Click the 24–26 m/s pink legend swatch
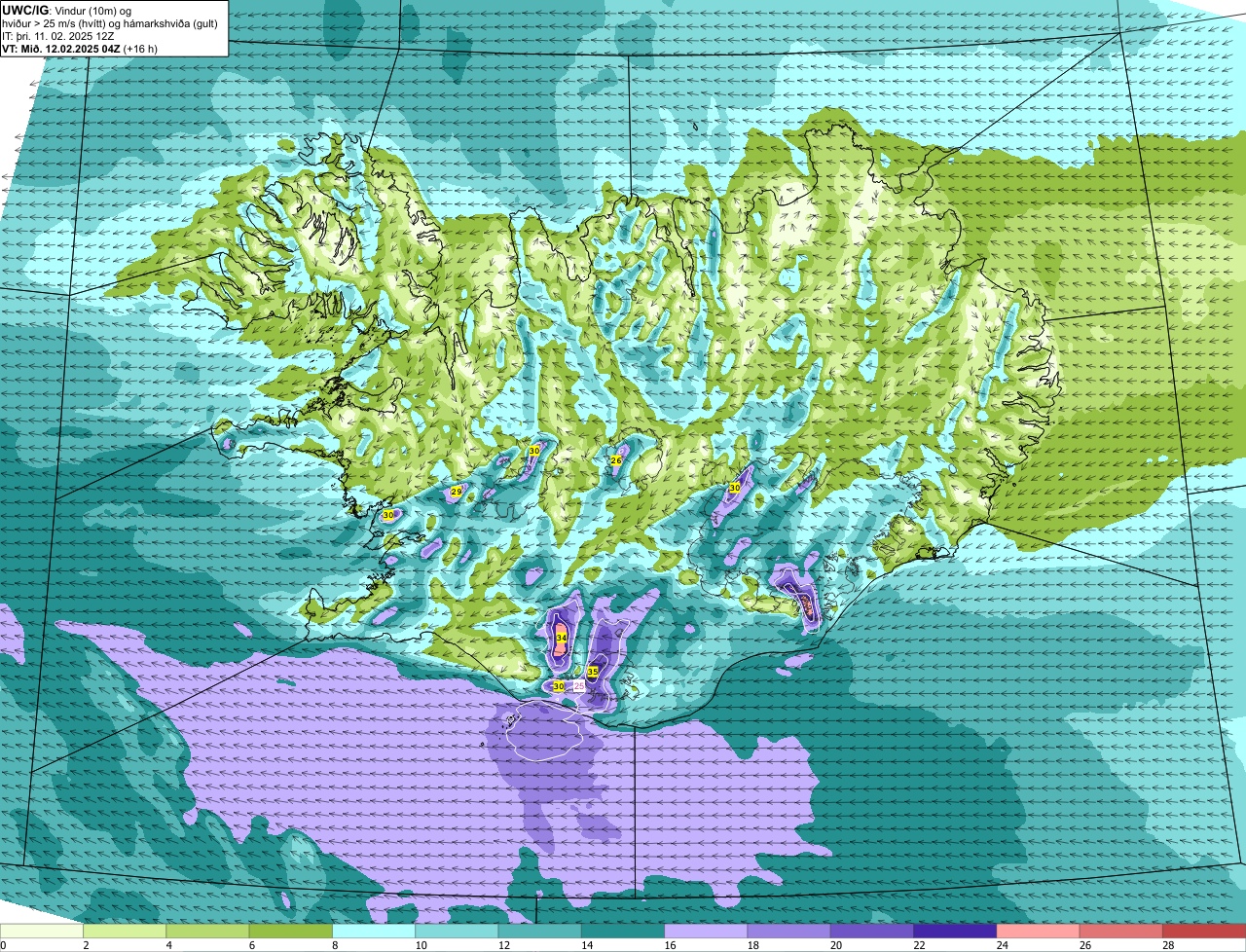This screenshot has width=1246, height=952. tap(1039, 931)
